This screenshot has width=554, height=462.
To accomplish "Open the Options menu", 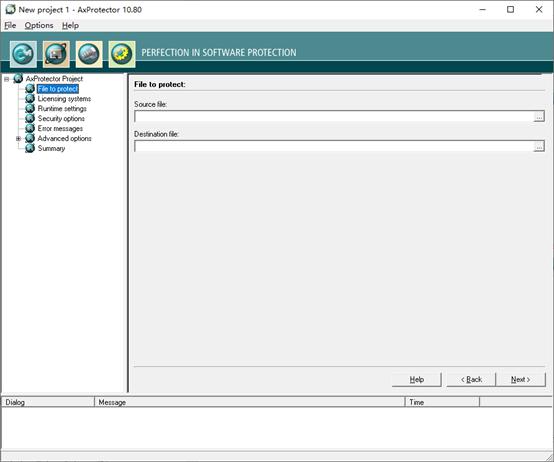I will click(x=39, y=25).
